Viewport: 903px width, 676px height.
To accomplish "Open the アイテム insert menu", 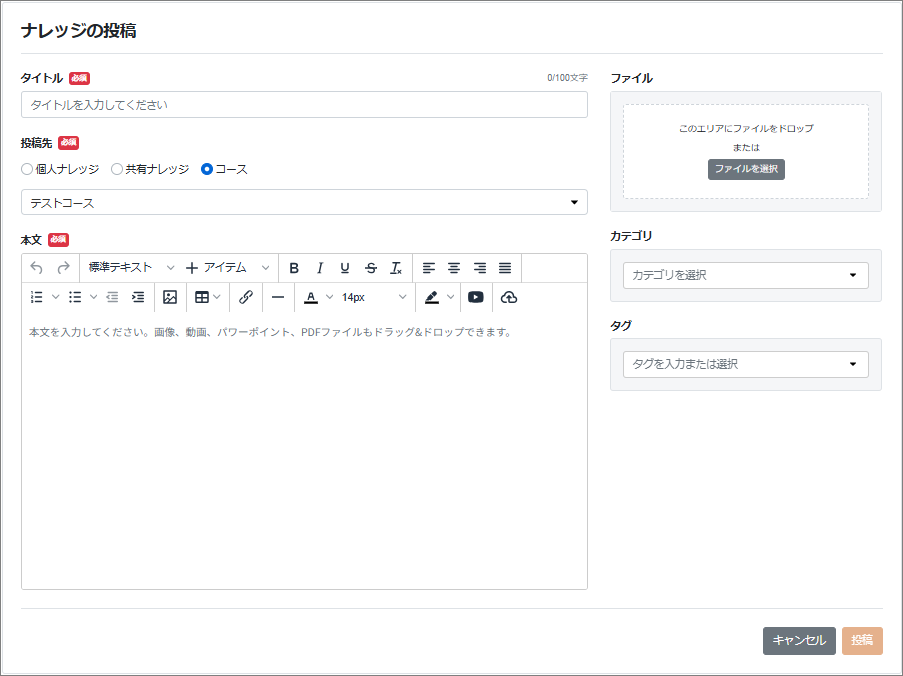I will click(x=228, y=268).
